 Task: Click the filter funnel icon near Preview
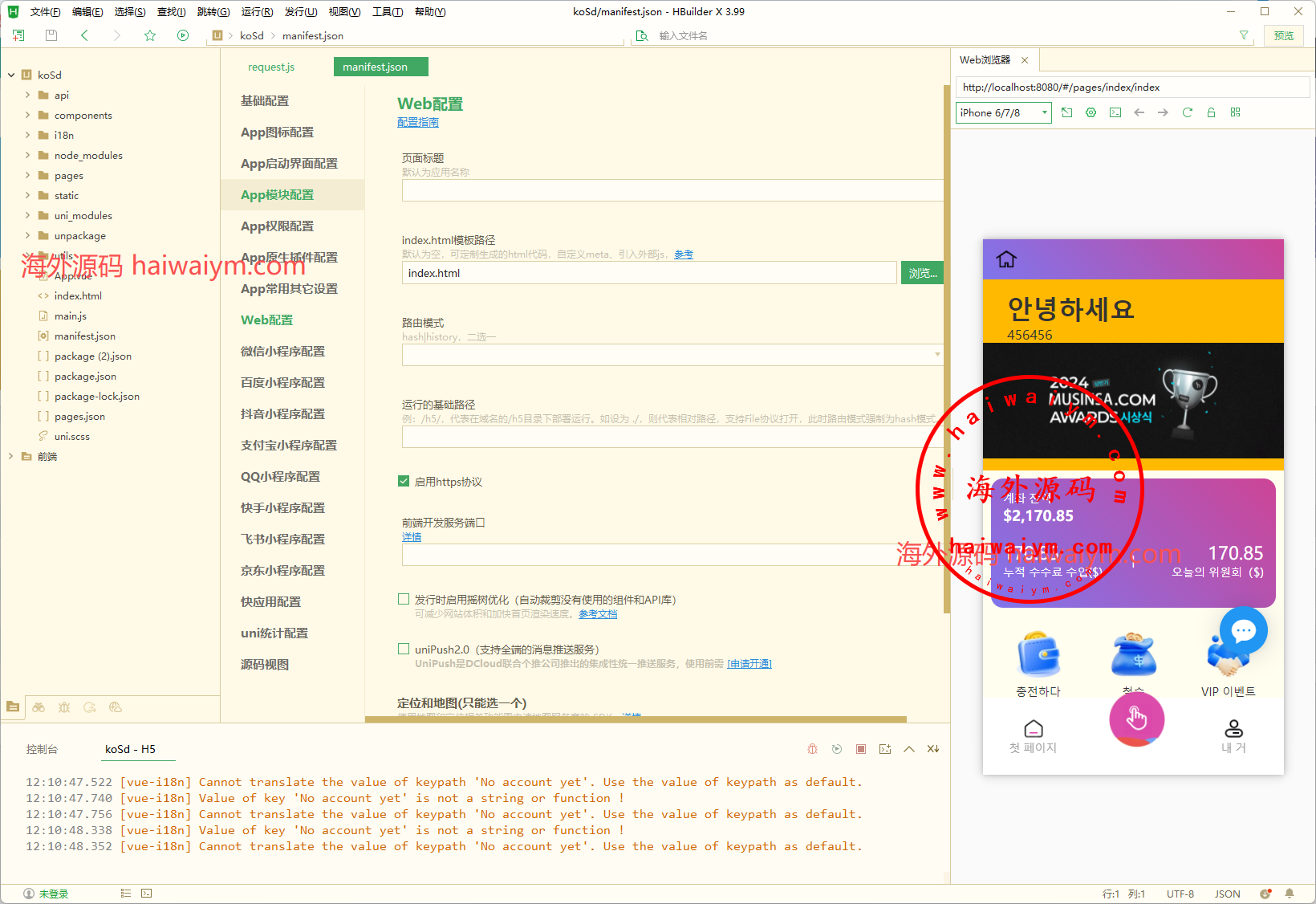[x=1244, y=35]
